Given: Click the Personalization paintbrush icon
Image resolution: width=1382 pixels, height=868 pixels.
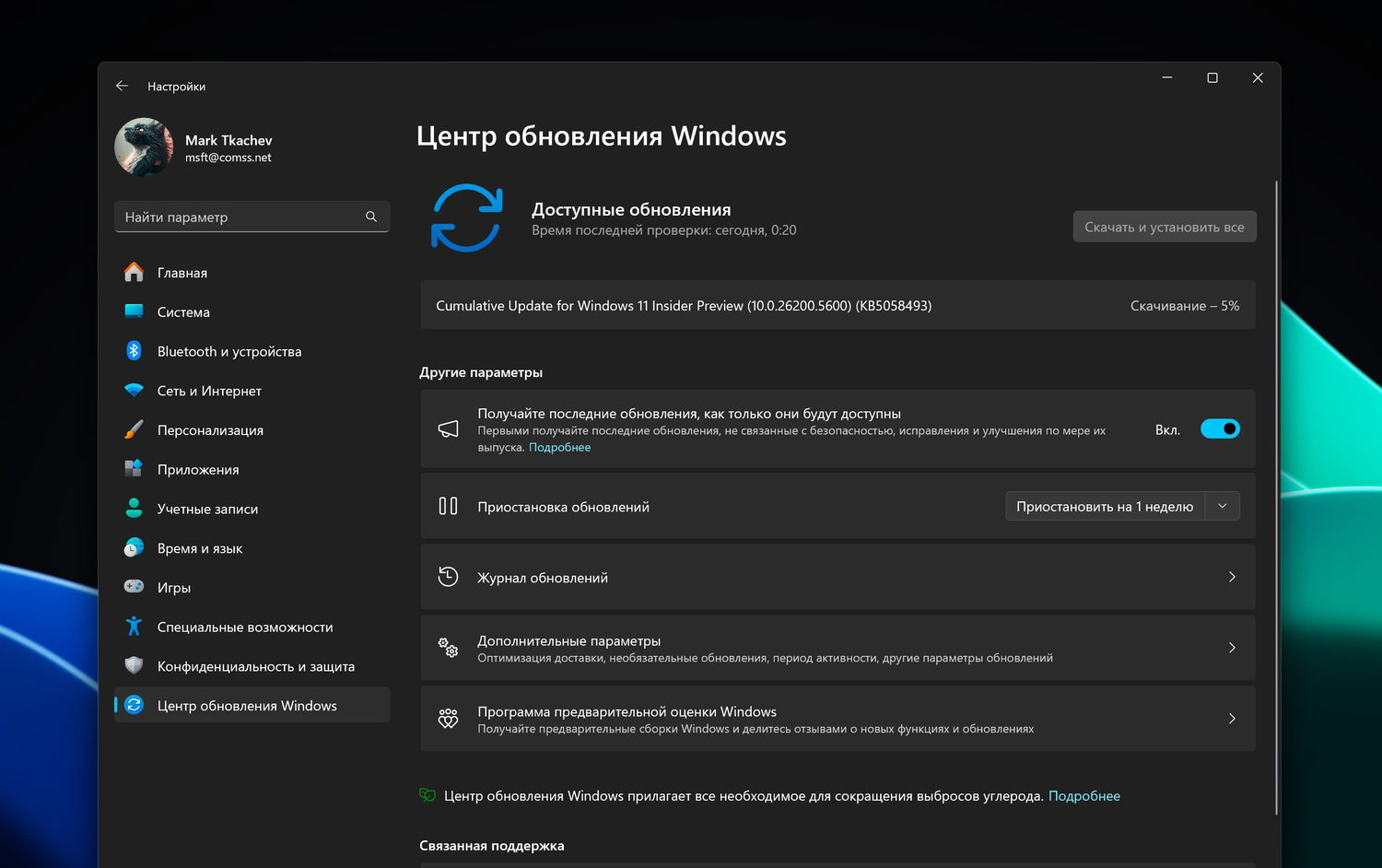Looking at the screenshot, I should point(134,430).
